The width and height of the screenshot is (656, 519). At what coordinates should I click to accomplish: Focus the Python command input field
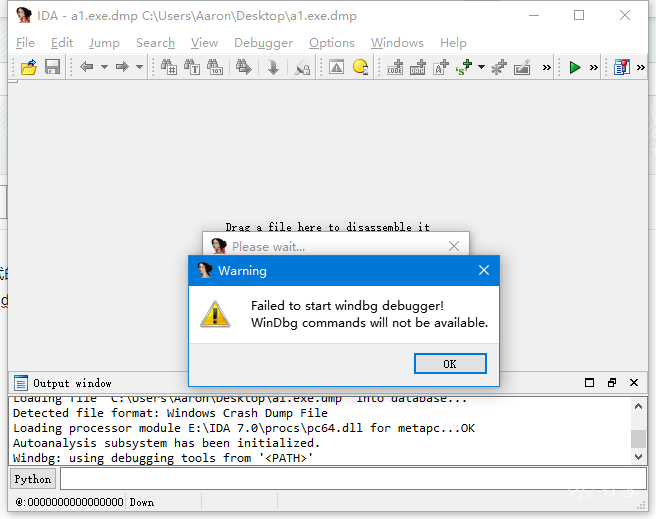(353, 479)
